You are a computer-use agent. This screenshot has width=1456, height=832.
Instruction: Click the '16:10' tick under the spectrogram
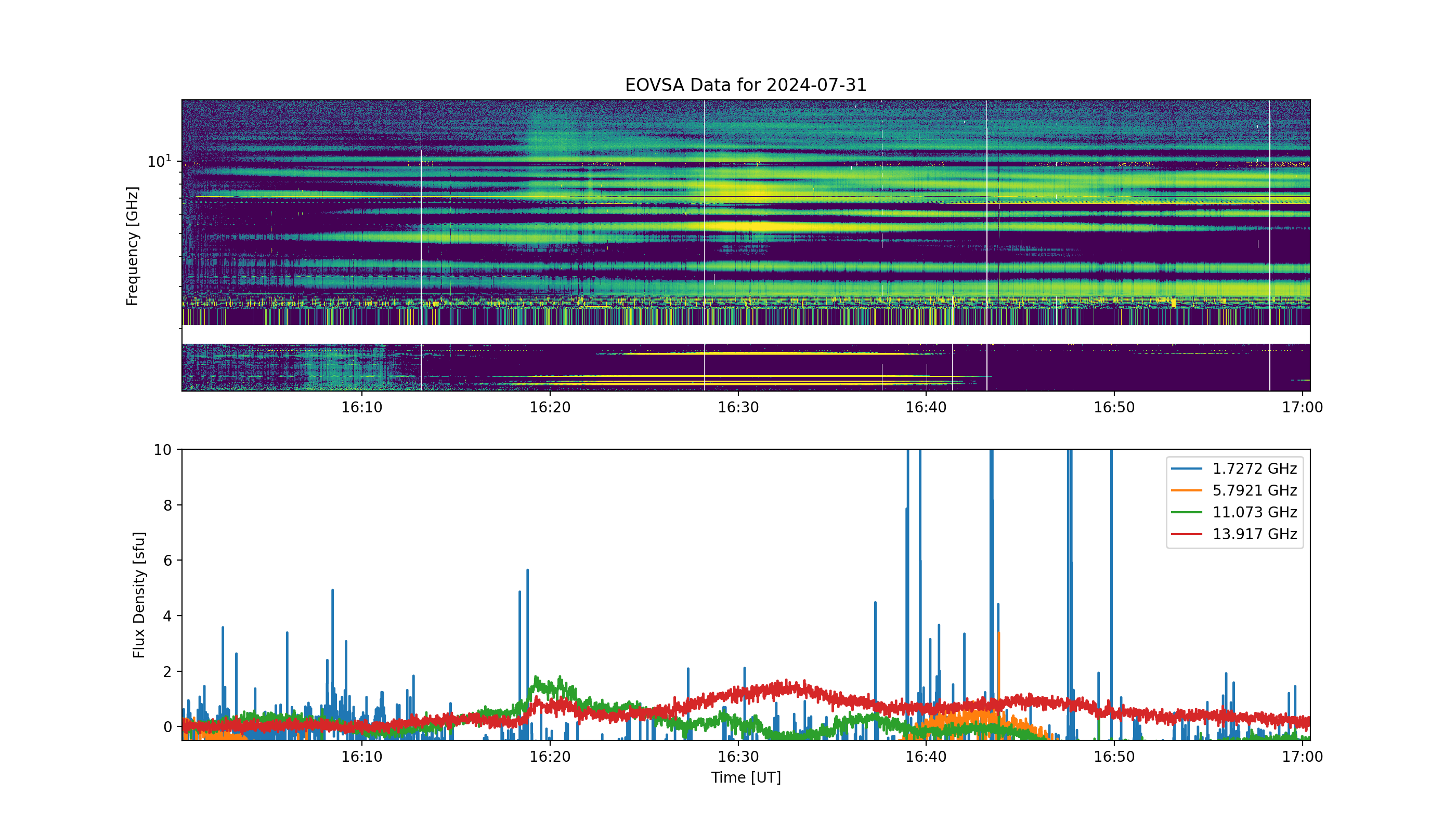click(x=362, y=408)
